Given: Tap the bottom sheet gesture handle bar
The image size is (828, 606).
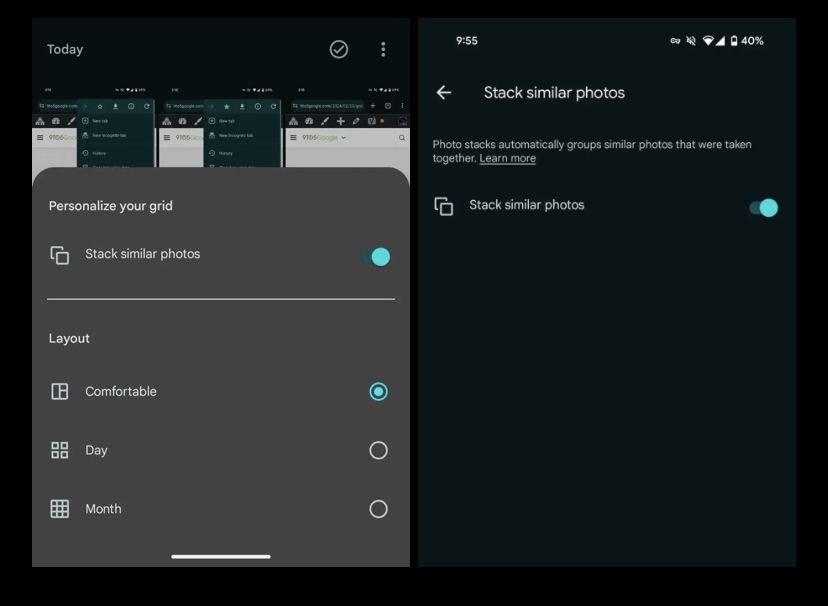Looking at the screenshot, I should 221,556.
